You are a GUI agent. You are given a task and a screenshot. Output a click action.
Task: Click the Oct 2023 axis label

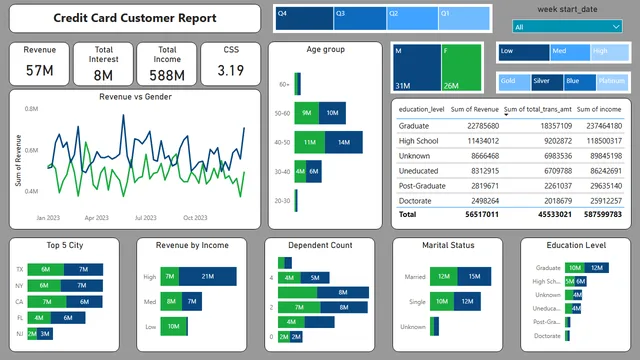click(x=195, y=218)
